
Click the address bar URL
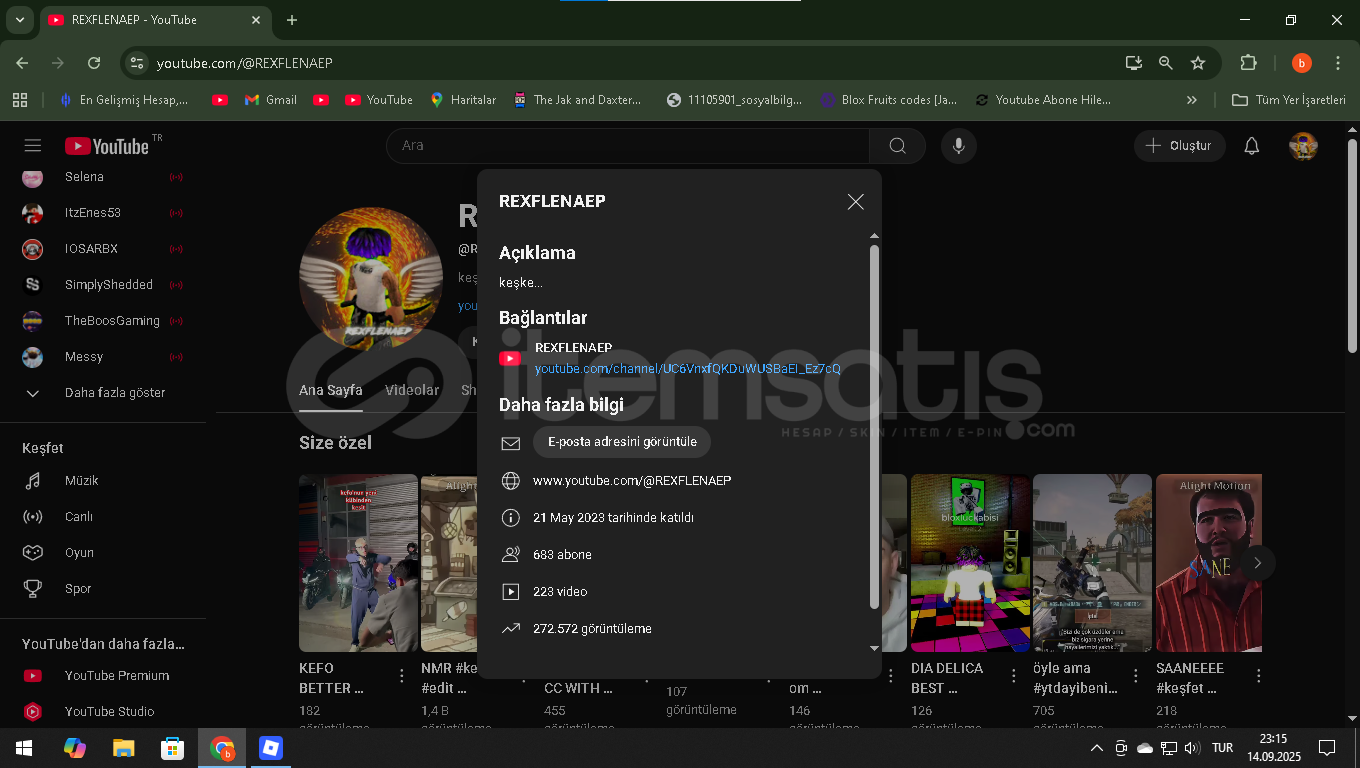pos(245,63)
